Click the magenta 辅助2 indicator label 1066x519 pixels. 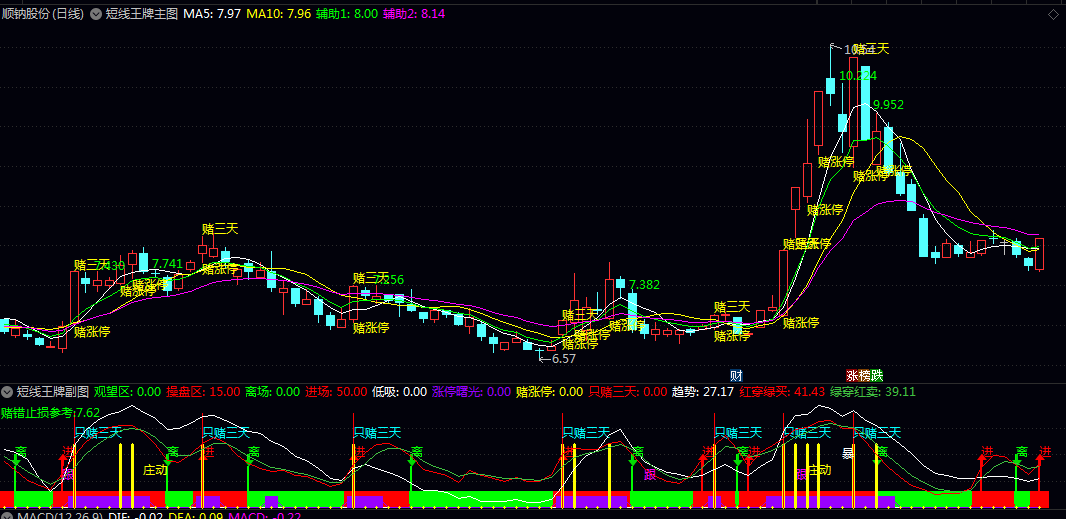[x=414, y=14]
